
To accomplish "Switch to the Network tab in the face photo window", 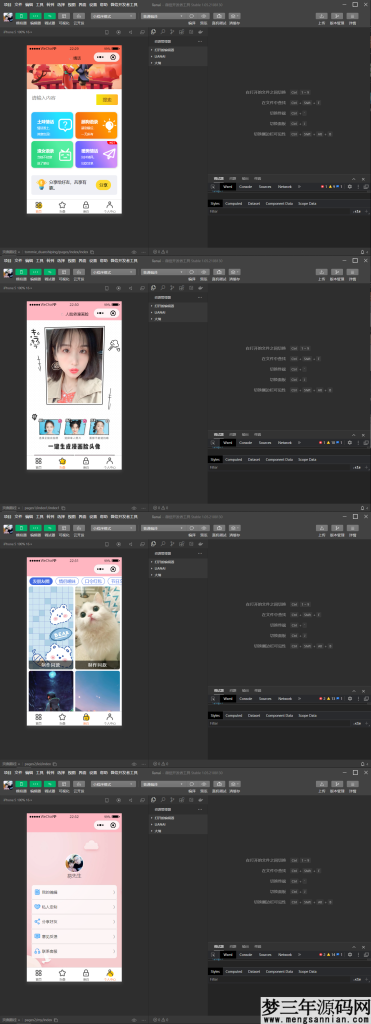I will coord(285,442).
